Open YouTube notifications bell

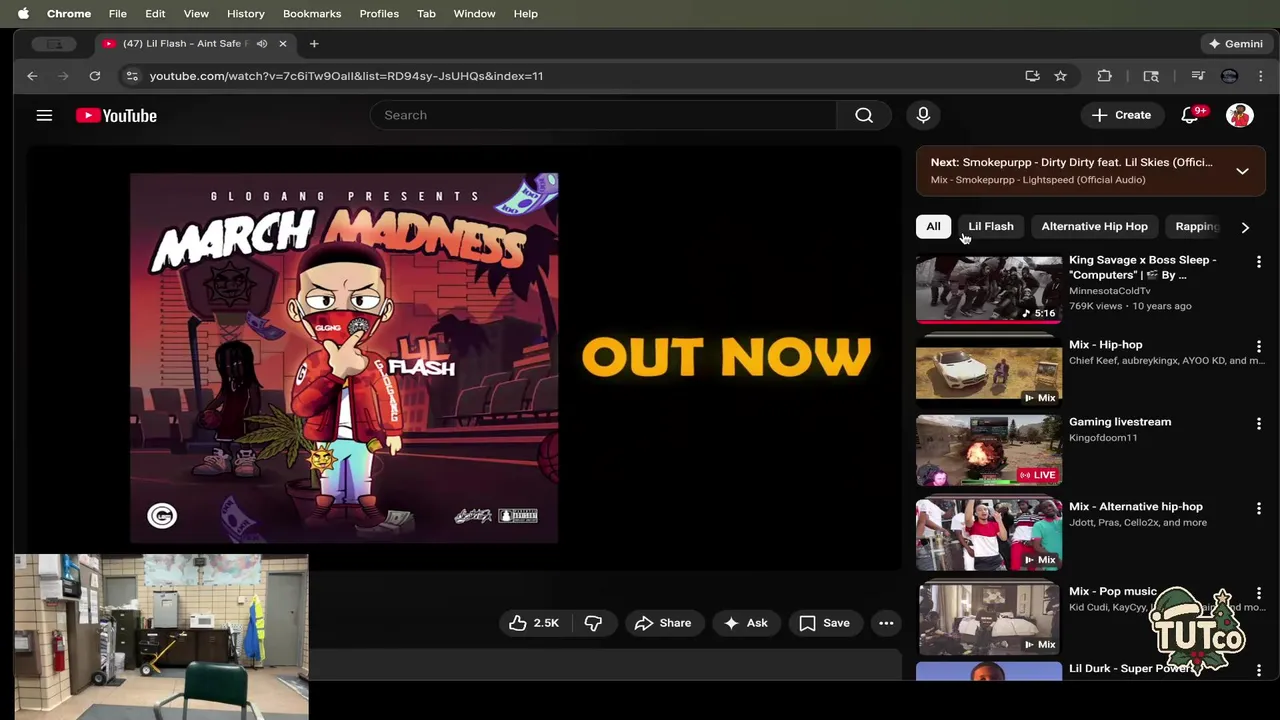coord(1190,115)
